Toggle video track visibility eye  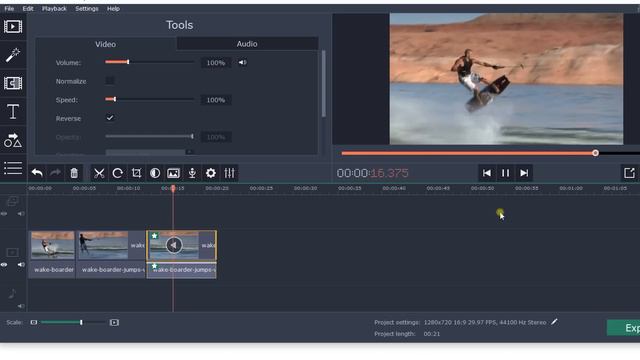click(x=4, y=265)
